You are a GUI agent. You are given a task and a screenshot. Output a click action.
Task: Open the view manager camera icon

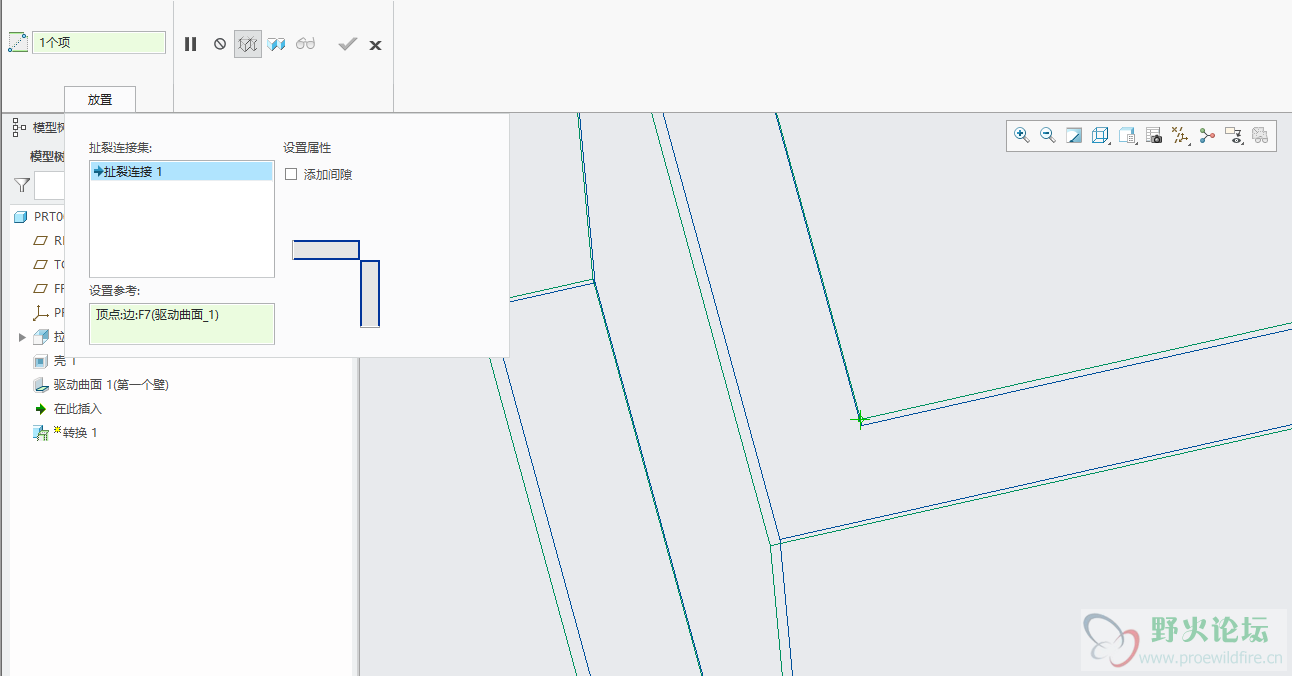pos(1154,135)
